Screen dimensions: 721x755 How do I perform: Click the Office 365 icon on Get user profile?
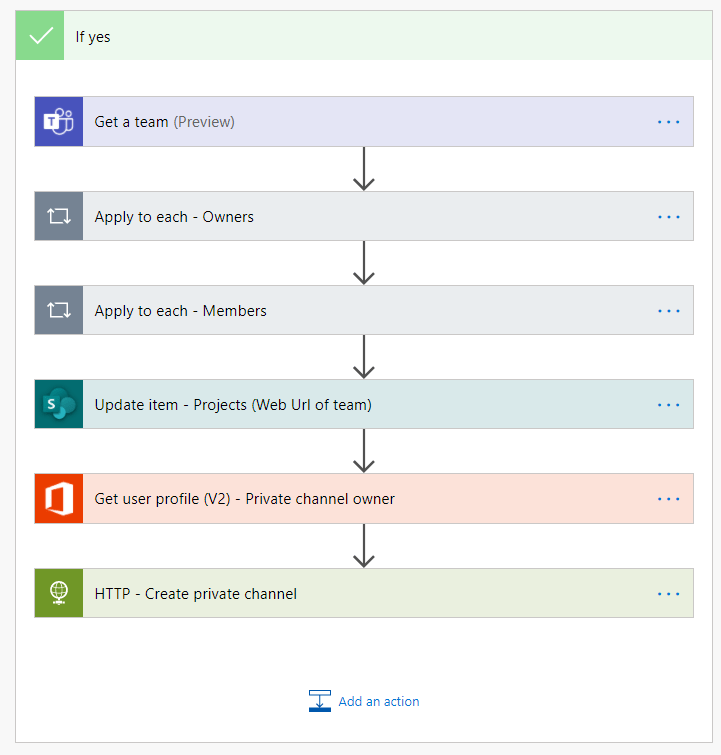(59, 498)
